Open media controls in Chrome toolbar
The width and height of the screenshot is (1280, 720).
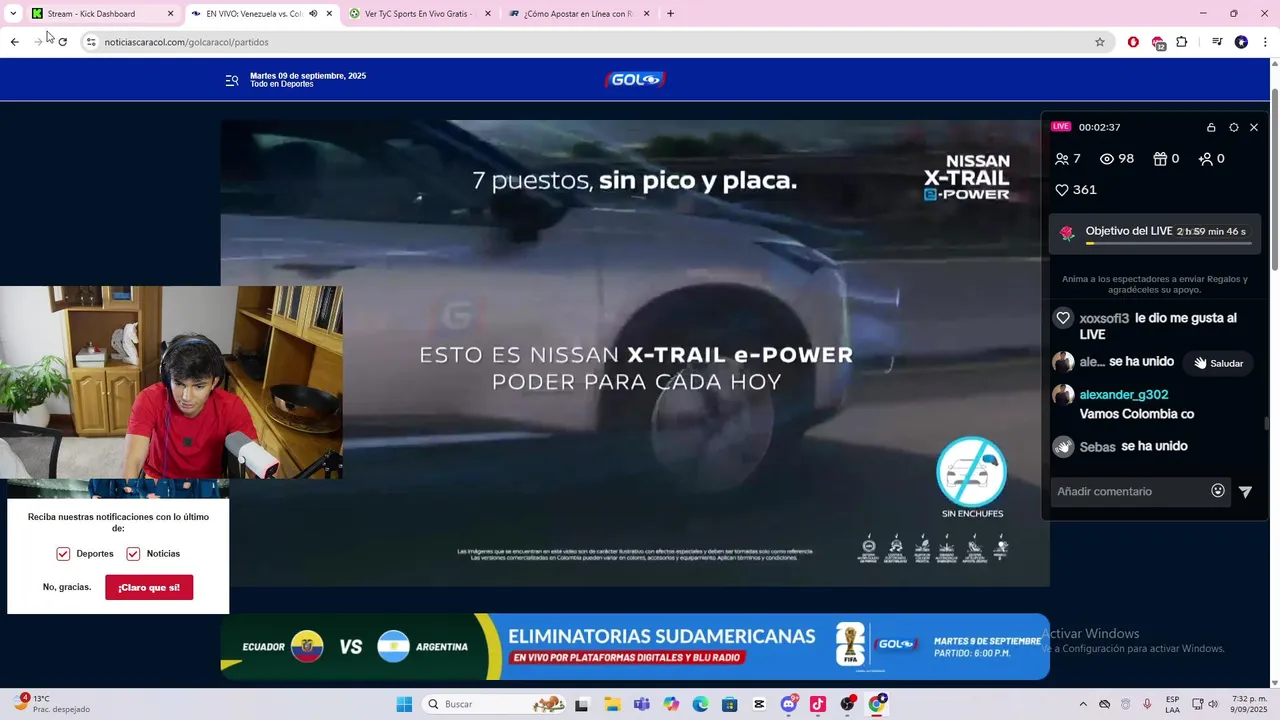click(1217, 42)
